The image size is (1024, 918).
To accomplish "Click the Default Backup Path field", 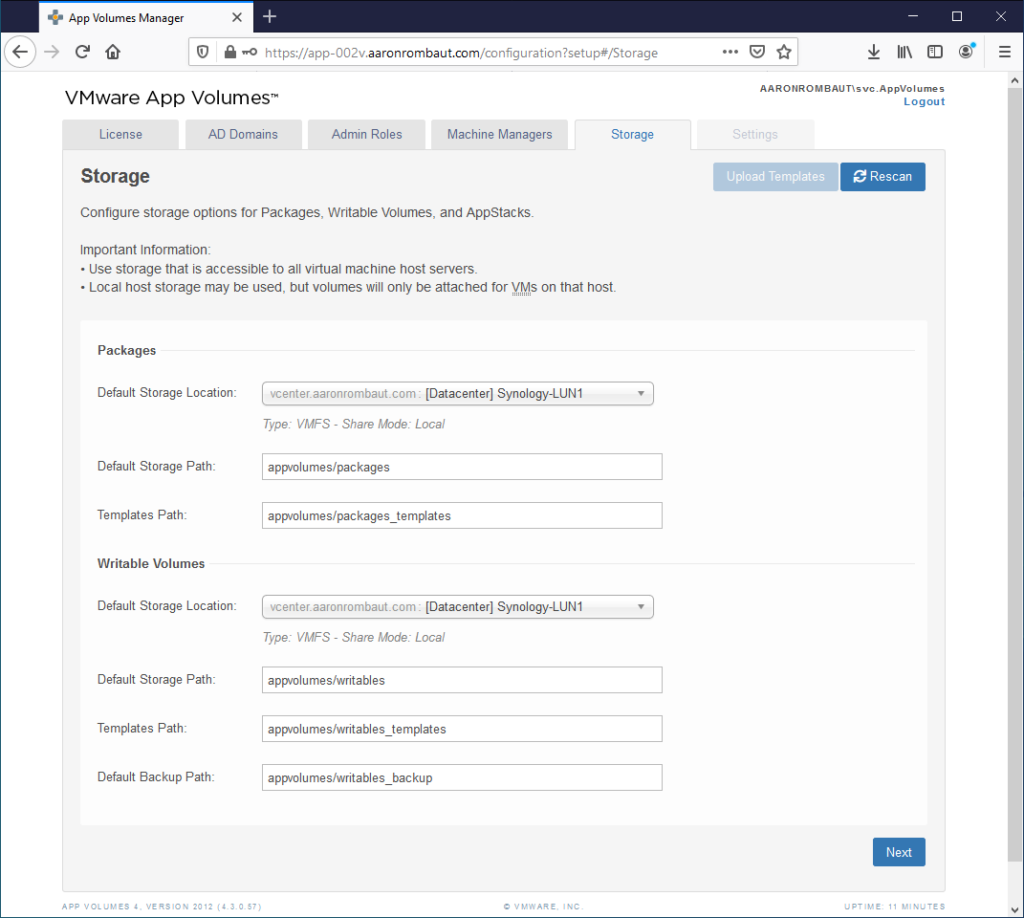I will point(462,778).
